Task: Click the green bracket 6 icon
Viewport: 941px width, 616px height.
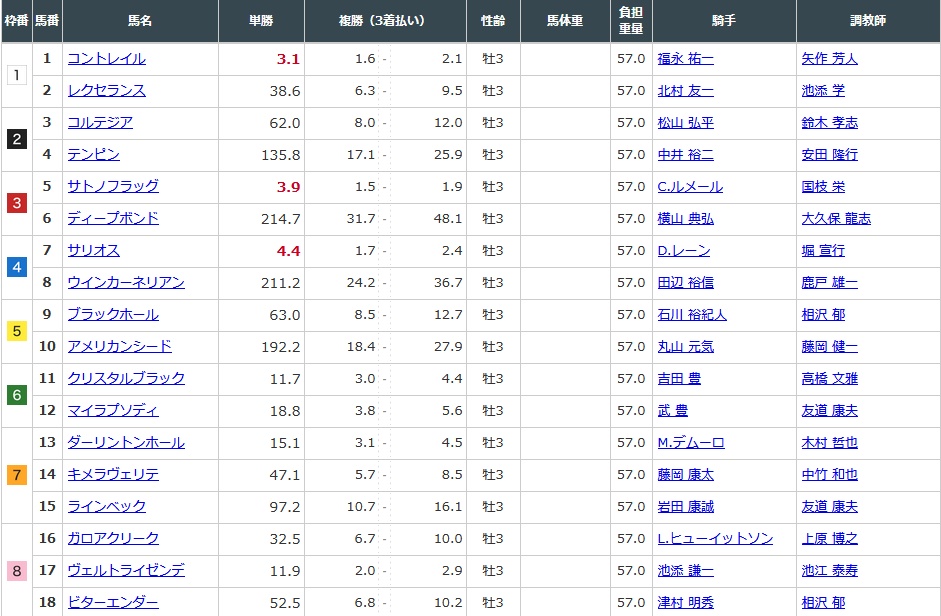Action: pos(16,395)
